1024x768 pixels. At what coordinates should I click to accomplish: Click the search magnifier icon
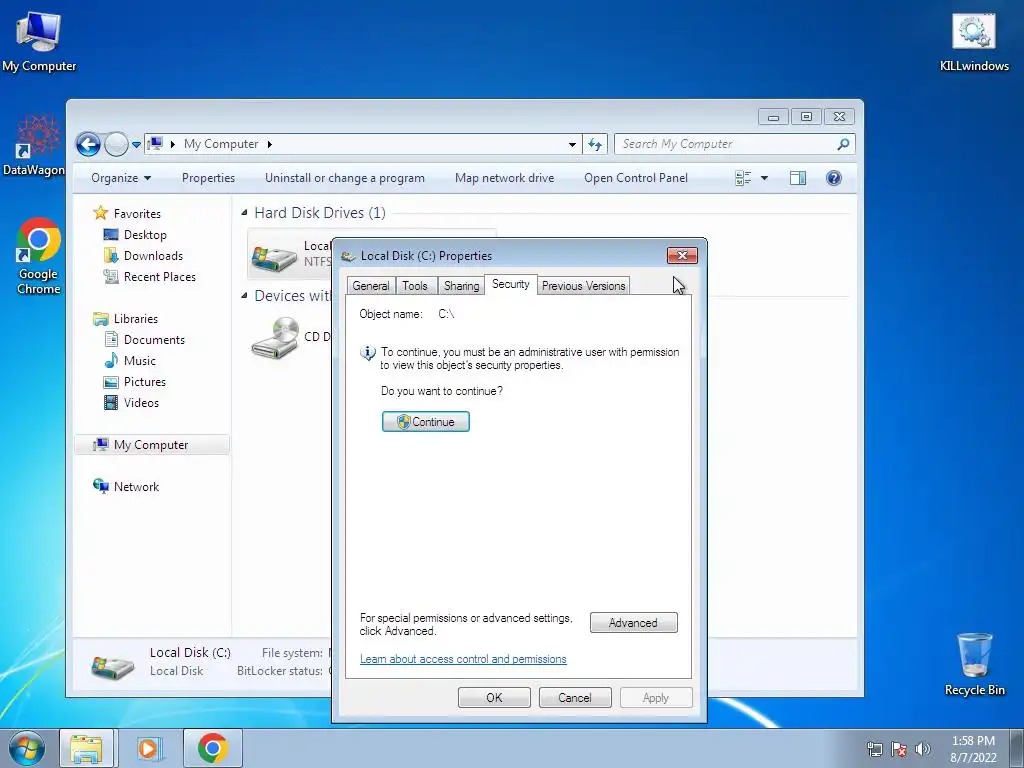point(843,144)
